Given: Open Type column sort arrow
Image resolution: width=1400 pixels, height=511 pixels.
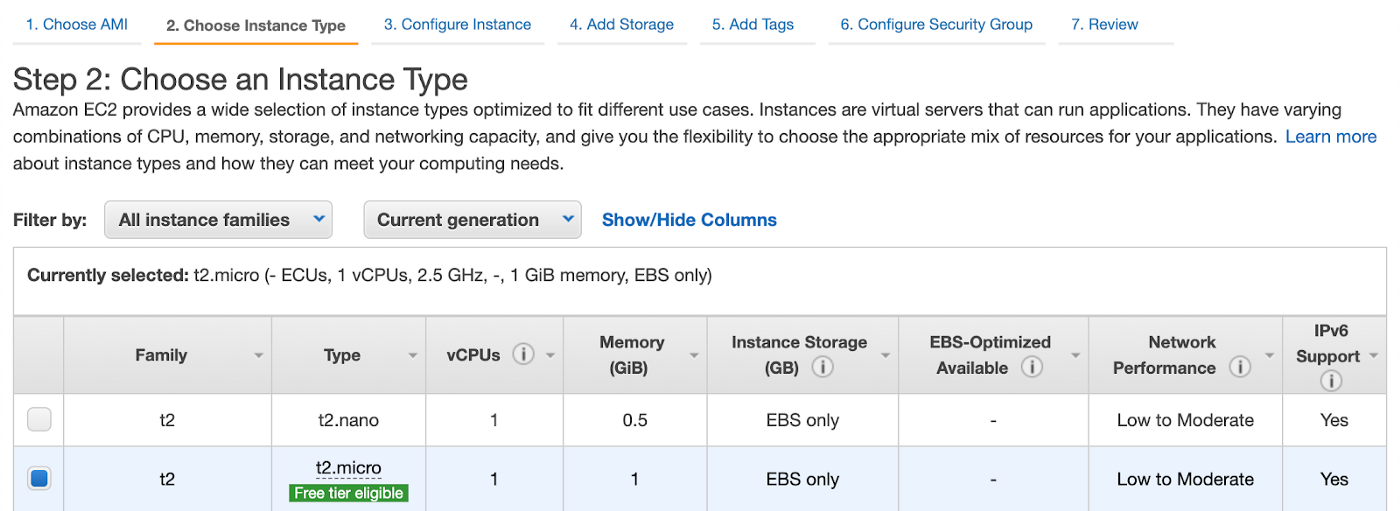Looking at the screenshot, I should pos(413,356).
